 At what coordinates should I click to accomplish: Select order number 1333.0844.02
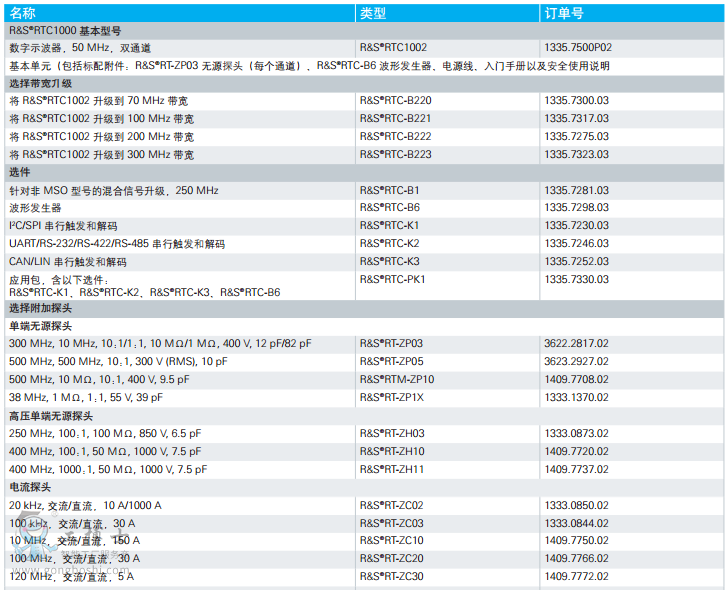576,524
